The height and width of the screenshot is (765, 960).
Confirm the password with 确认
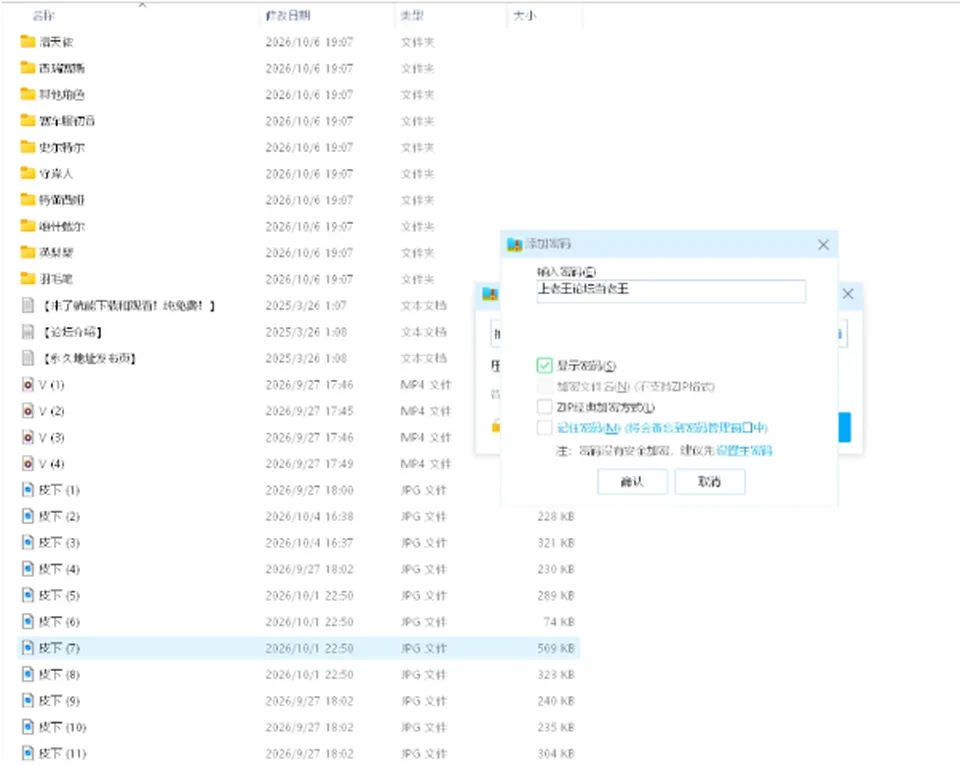tap(632, 482)
